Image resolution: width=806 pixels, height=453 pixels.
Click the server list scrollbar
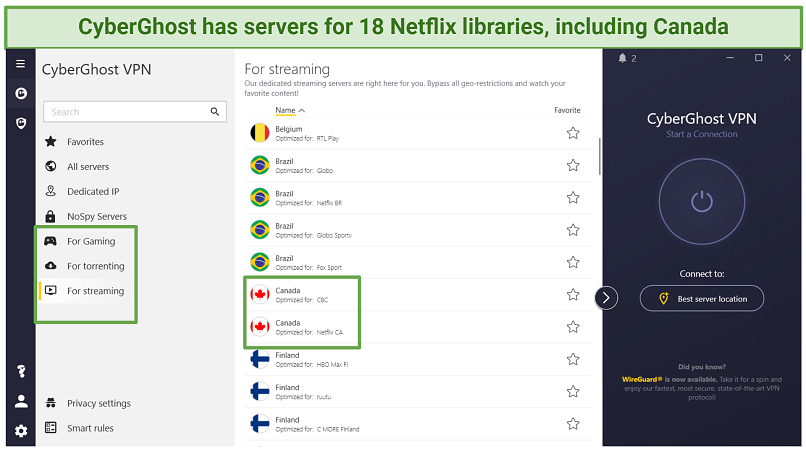point(599,156)
